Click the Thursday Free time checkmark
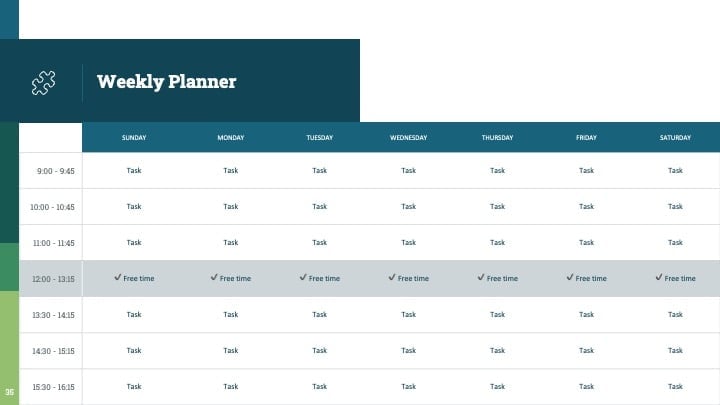The height and width of the screenshot is (405, 720). coord(481,277)
